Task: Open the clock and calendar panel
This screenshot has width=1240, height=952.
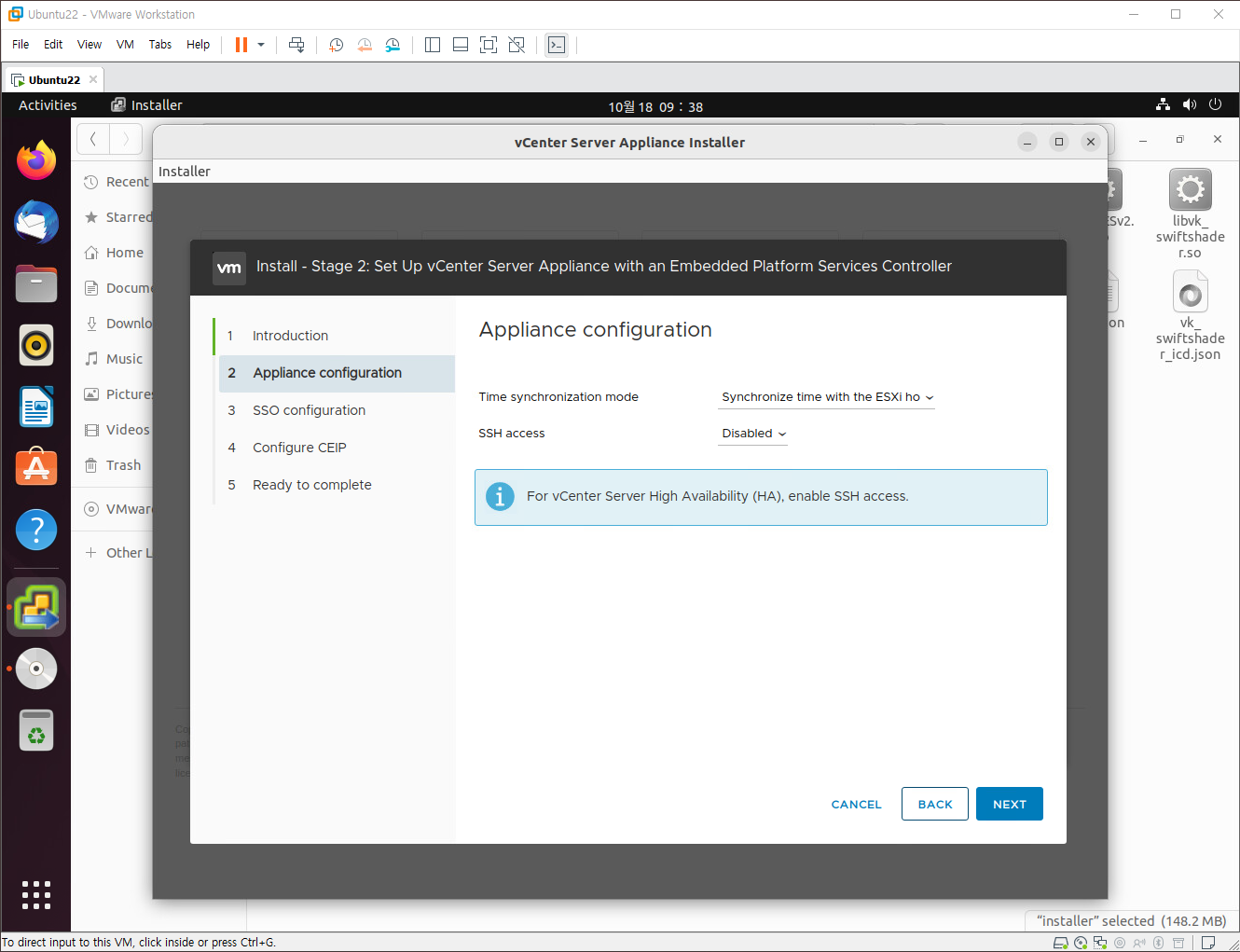Action: click(655, 106)
